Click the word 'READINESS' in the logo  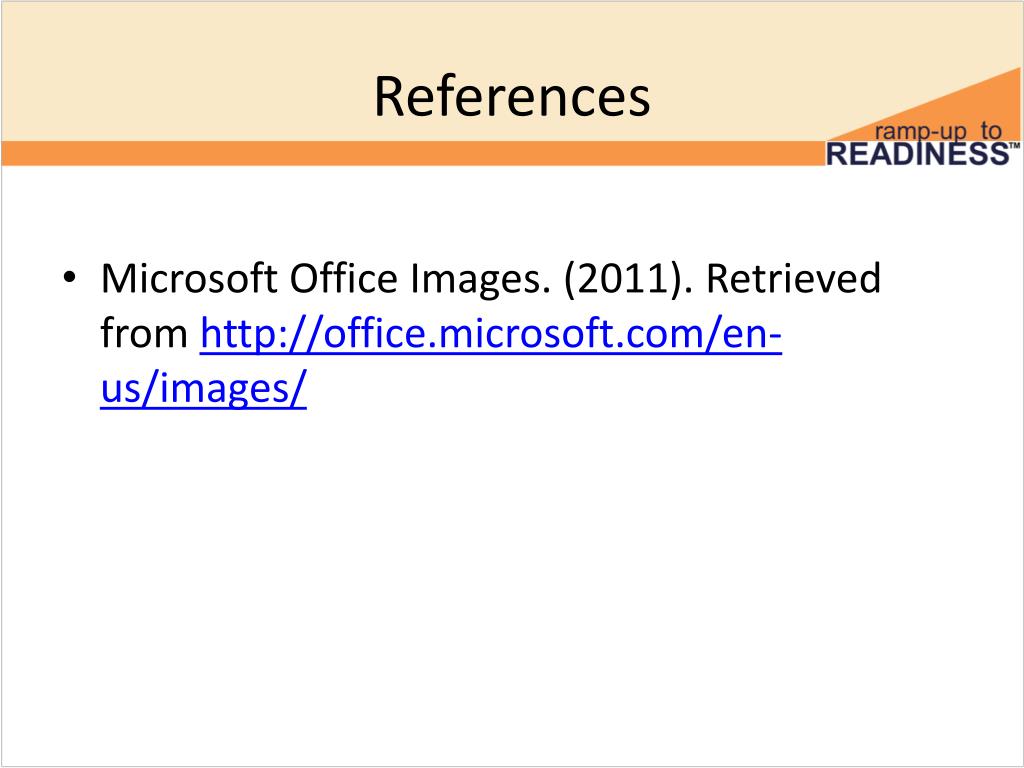tap(918, 154)
